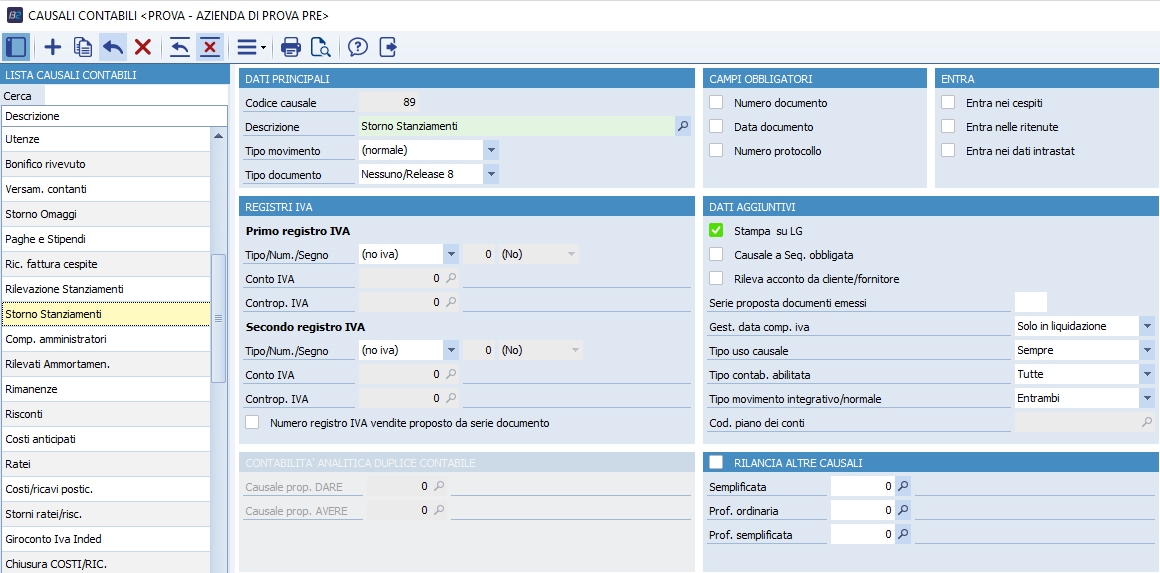Select Paghe e Stipendi list entry

105,239
